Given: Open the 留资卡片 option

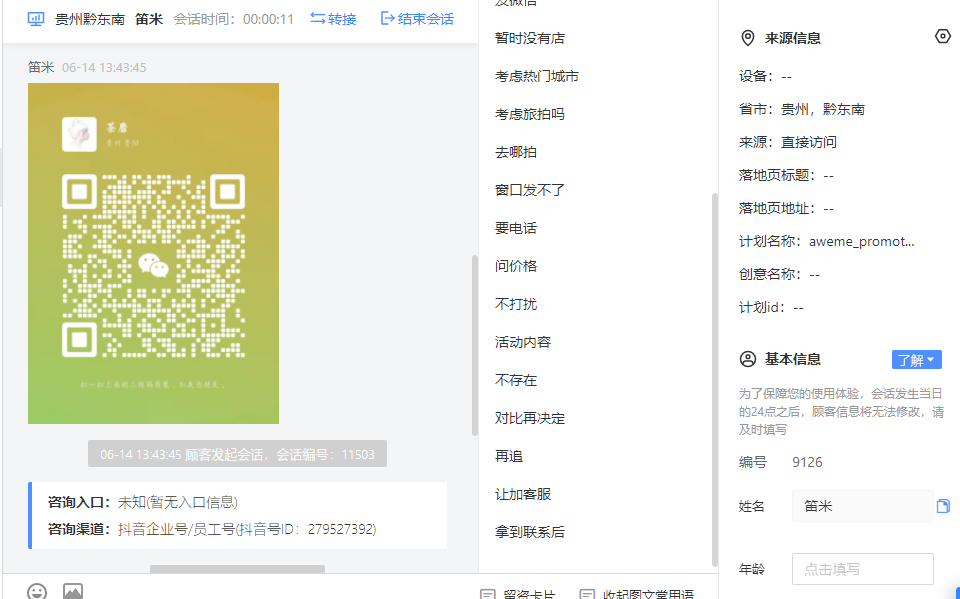Looking at the screenshot, I should 519,595.
